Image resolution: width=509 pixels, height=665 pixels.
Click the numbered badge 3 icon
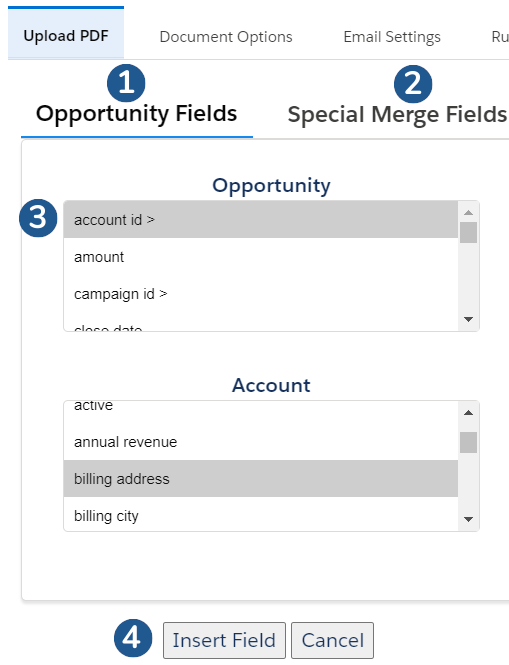pos(38,218)
